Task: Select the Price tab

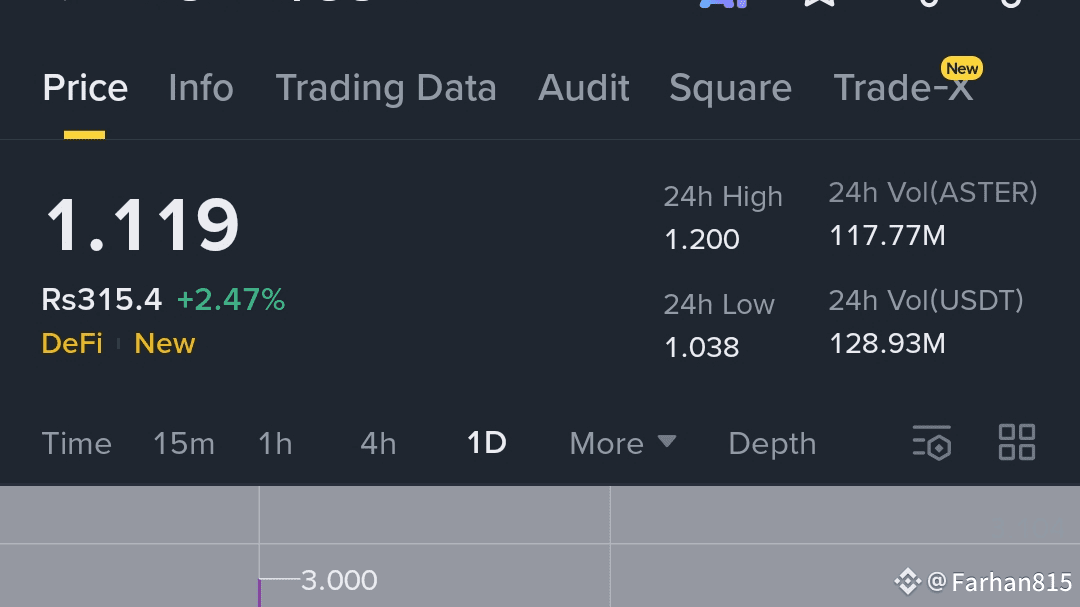Action: pos(85,88)
